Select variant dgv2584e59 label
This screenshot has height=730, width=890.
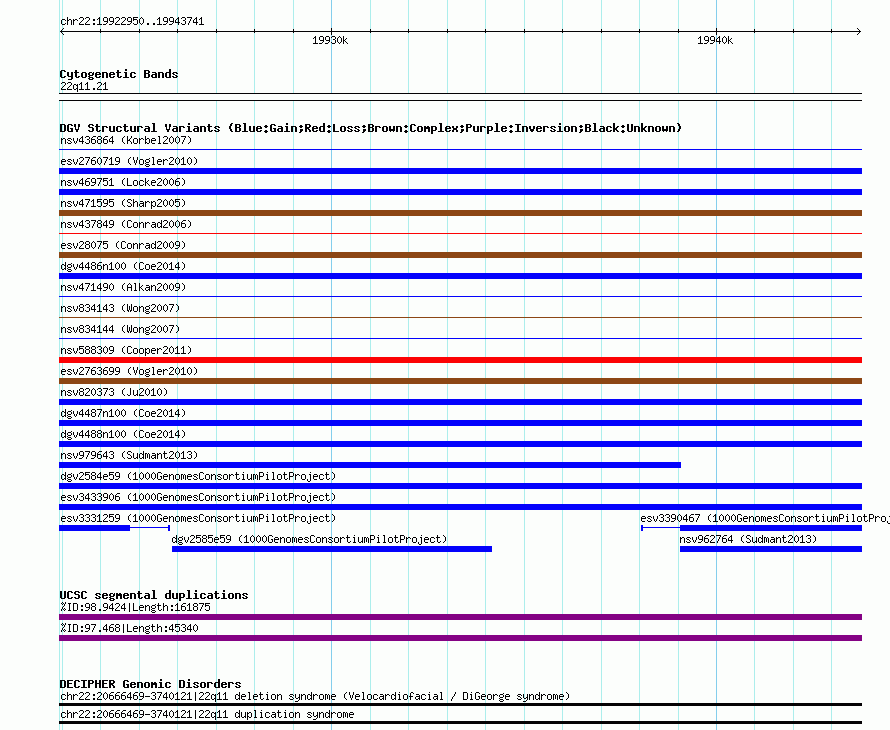(x=198, y=476)
